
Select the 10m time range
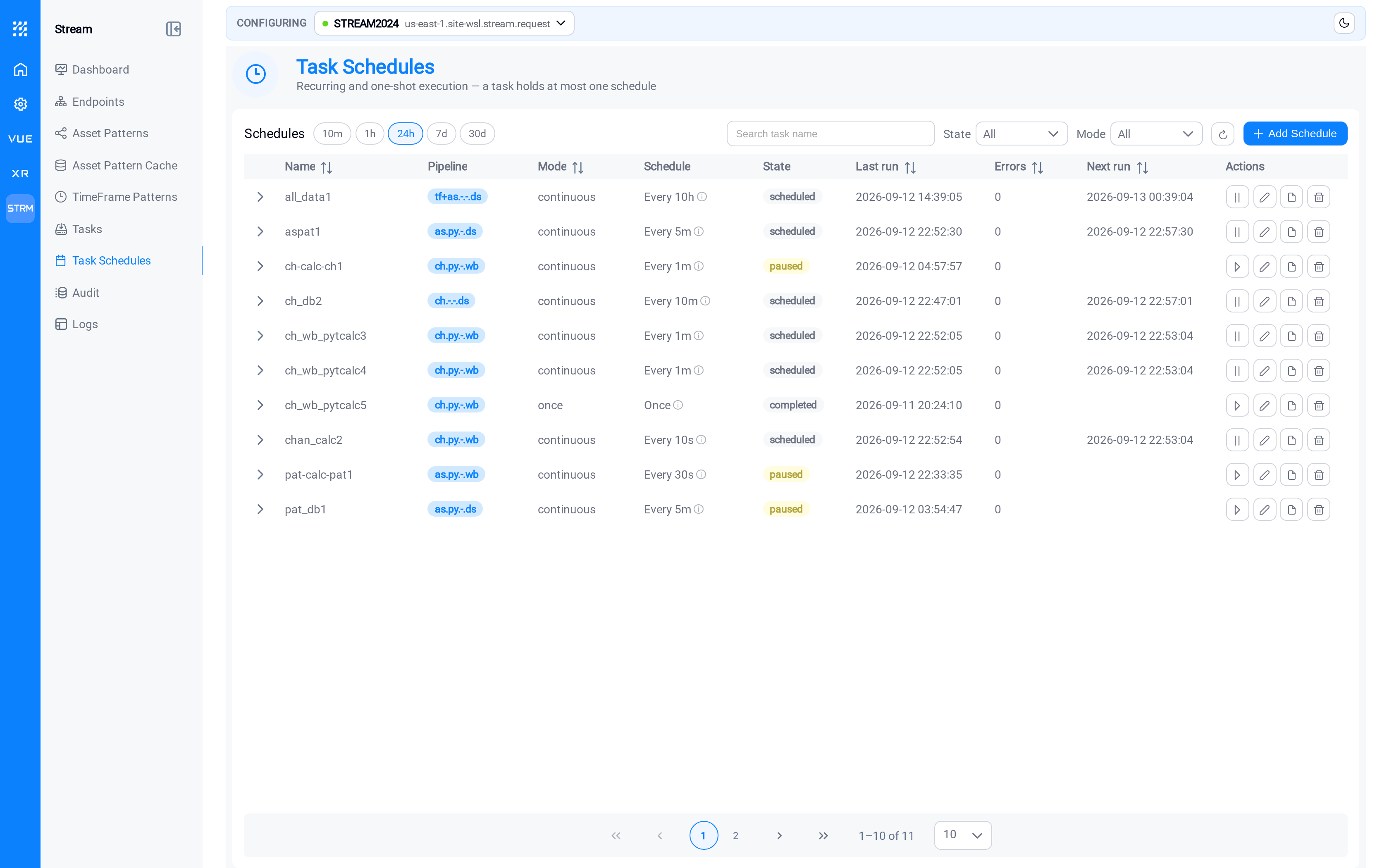click(x=332, y=134)
